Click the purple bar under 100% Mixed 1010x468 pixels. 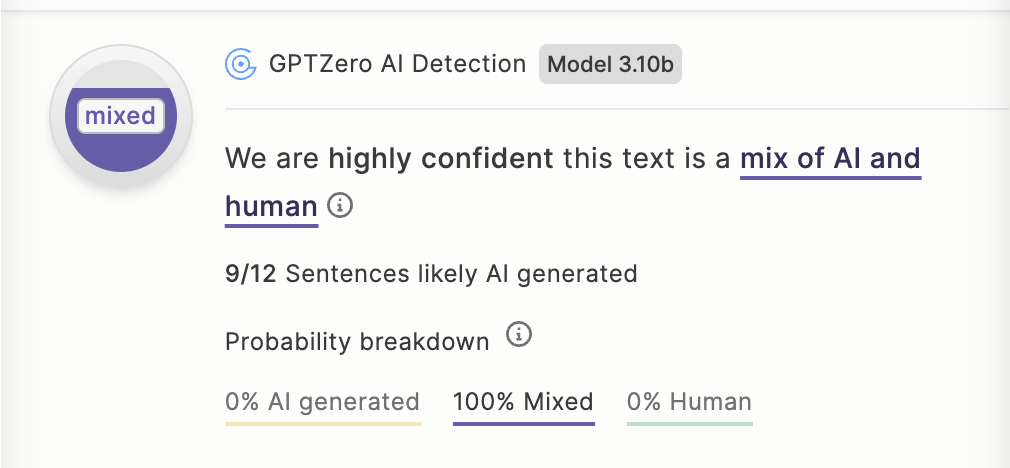coord(523,423)
